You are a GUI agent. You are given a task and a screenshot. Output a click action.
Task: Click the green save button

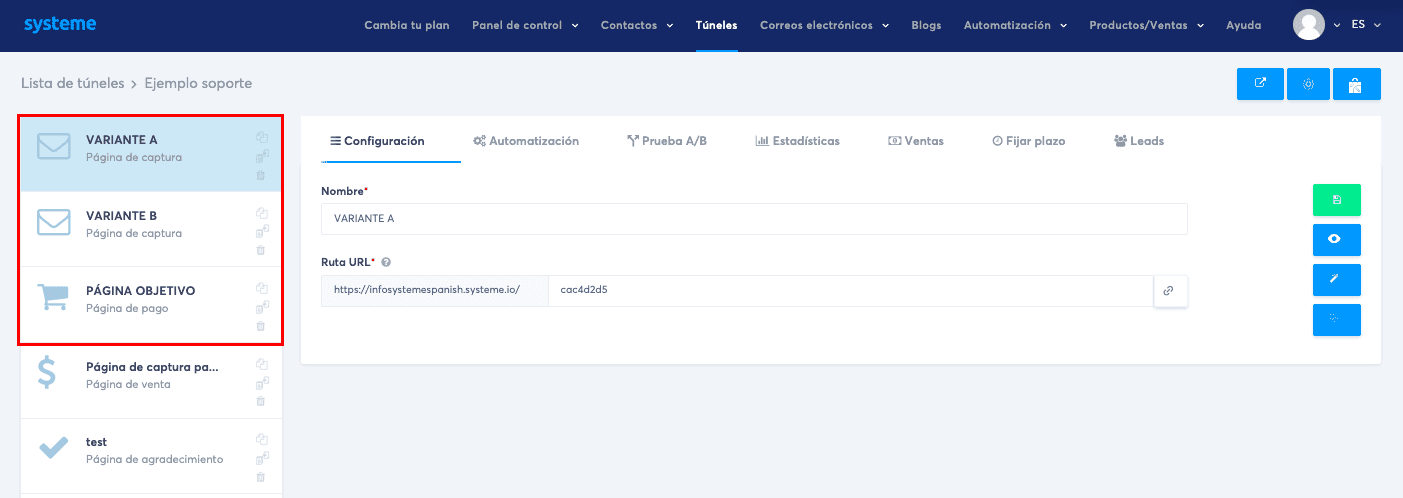pyautogui.click(x=1337, y=200)
